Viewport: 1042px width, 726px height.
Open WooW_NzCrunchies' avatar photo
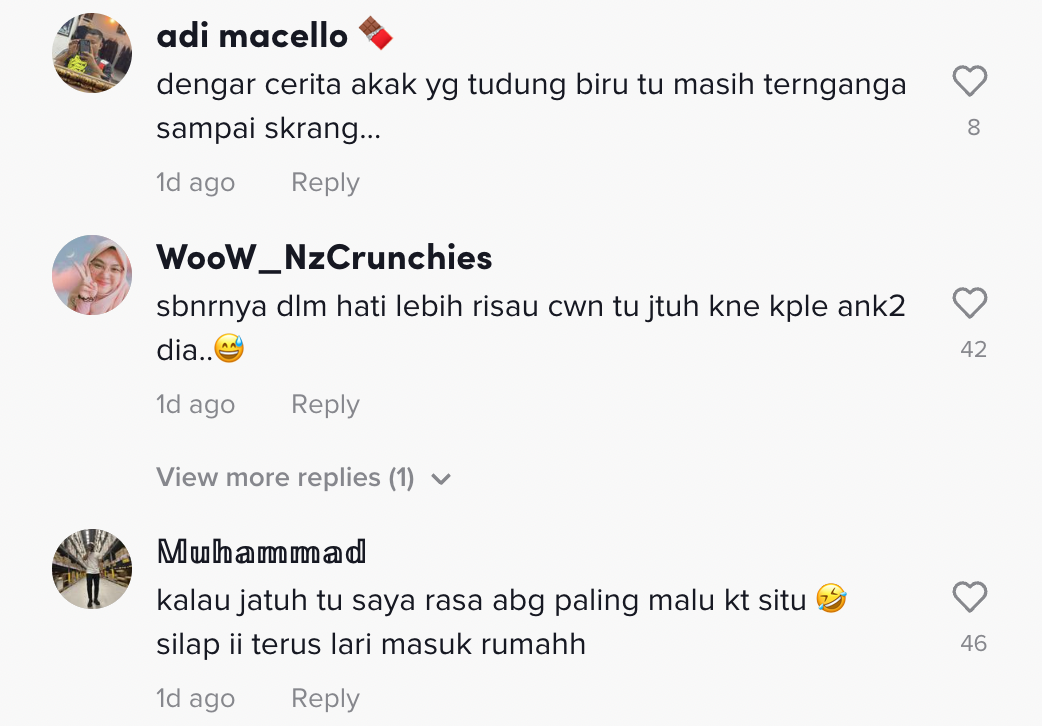click(x=92, y=275)
